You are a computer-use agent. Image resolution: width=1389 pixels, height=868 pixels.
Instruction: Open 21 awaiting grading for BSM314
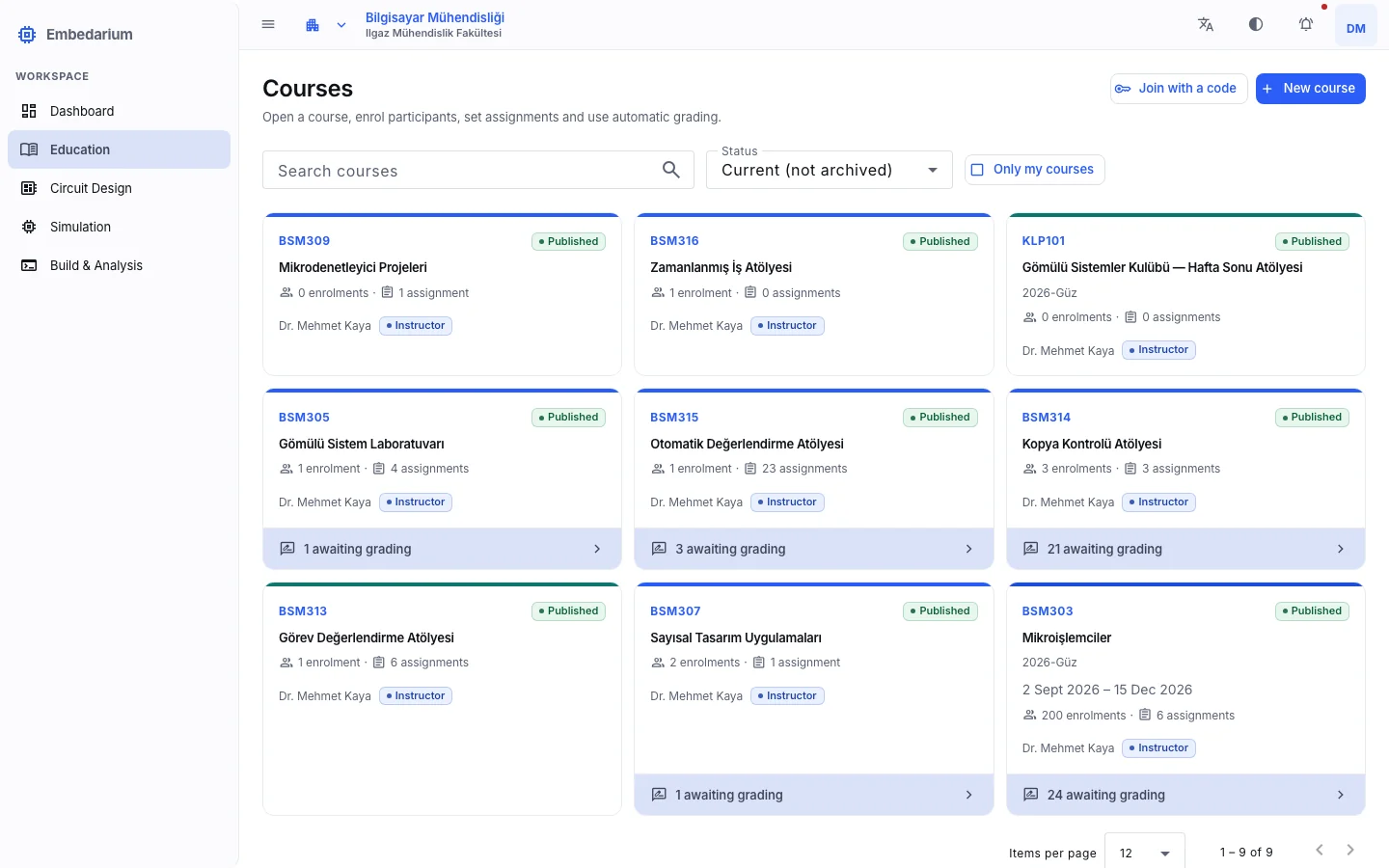tap(1185, 549)
